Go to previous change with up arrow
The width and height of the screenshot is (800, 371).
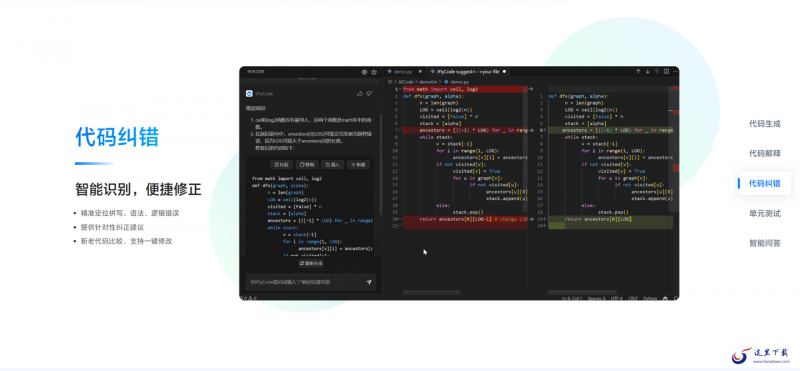tap(638, 71)
